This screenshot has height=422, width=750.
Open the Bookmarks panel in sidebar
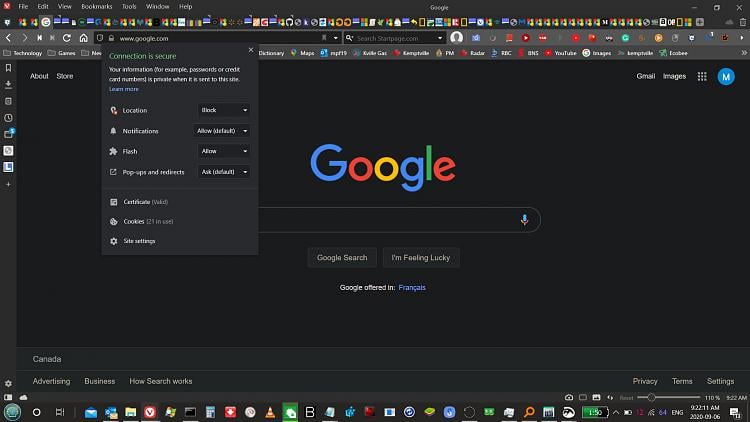tap(8, 68)
